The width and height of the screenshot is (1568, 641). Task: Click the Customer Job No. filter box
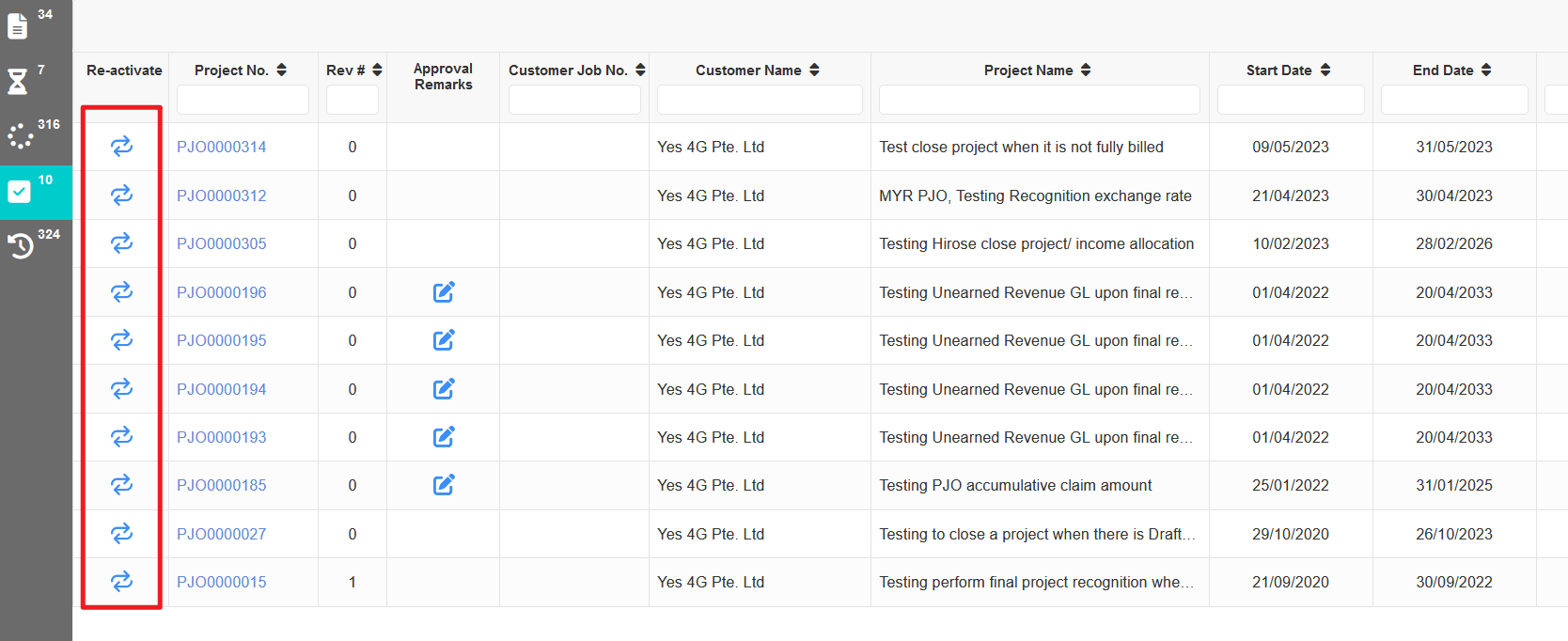coord(574,100)
